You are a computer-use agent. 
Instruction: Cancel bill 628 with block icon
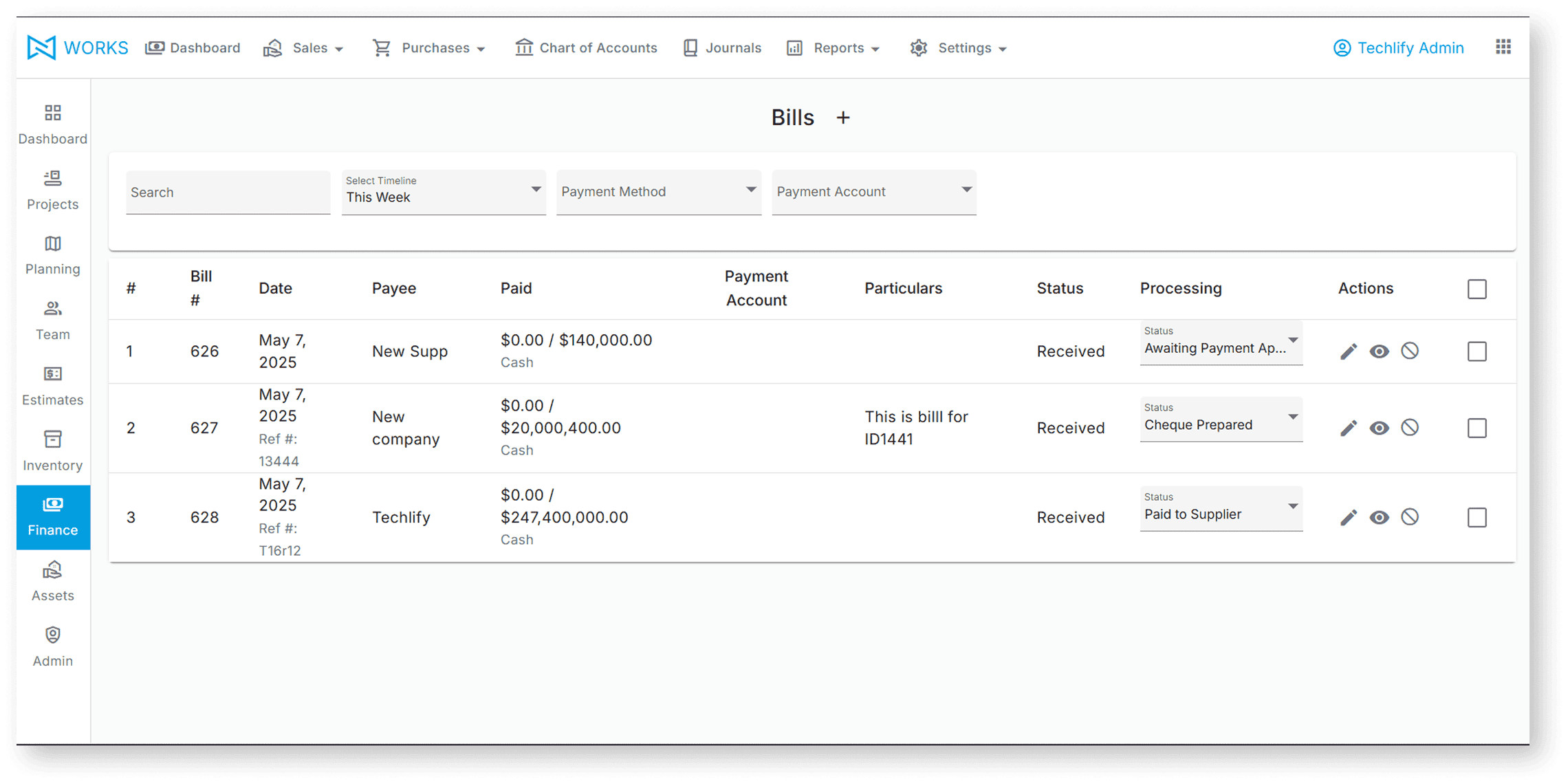[1410, 517]
